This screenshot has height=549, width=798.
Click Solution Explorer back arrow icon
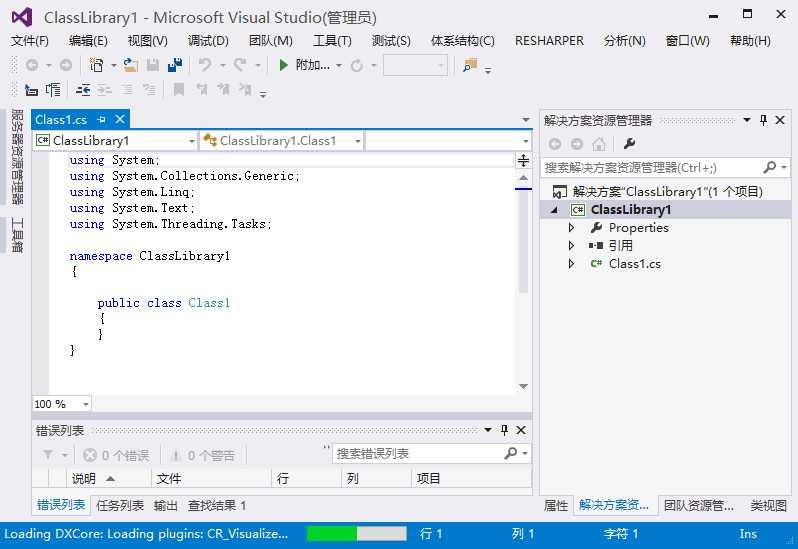click(x=555, y=144)
